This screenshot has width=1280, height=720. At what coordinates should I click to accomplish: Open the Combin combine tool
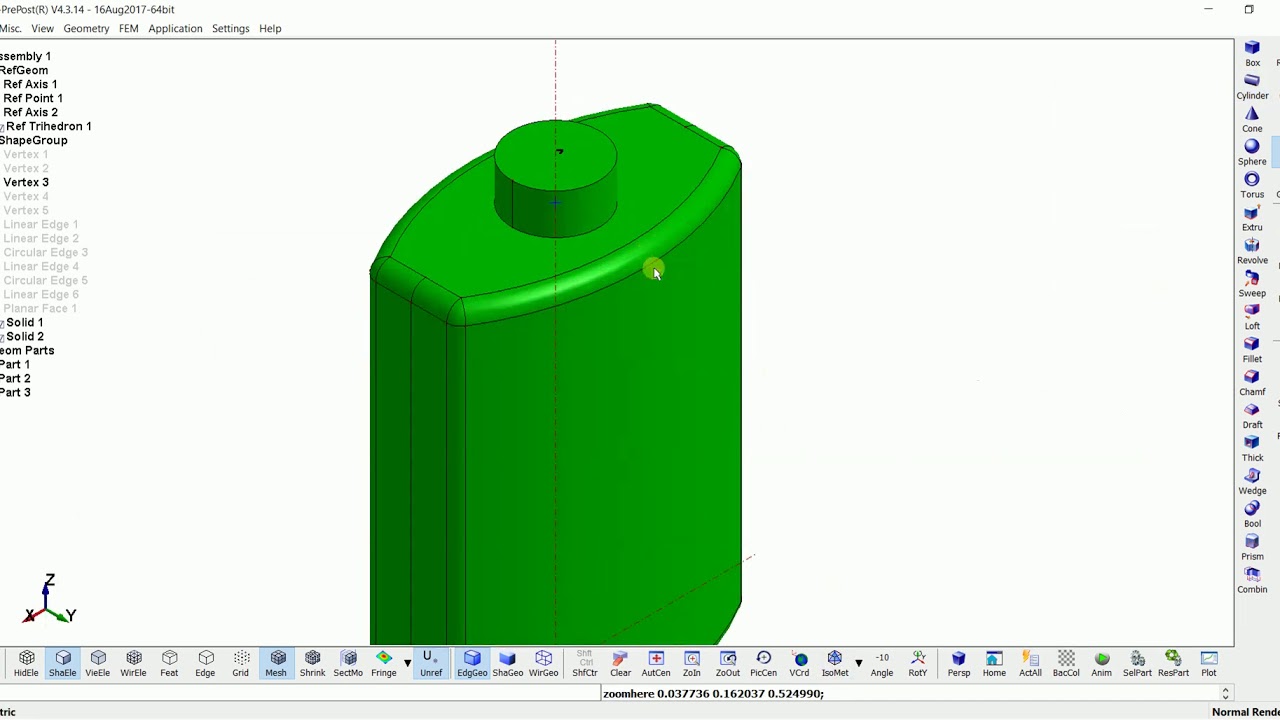coord(1252,581)
